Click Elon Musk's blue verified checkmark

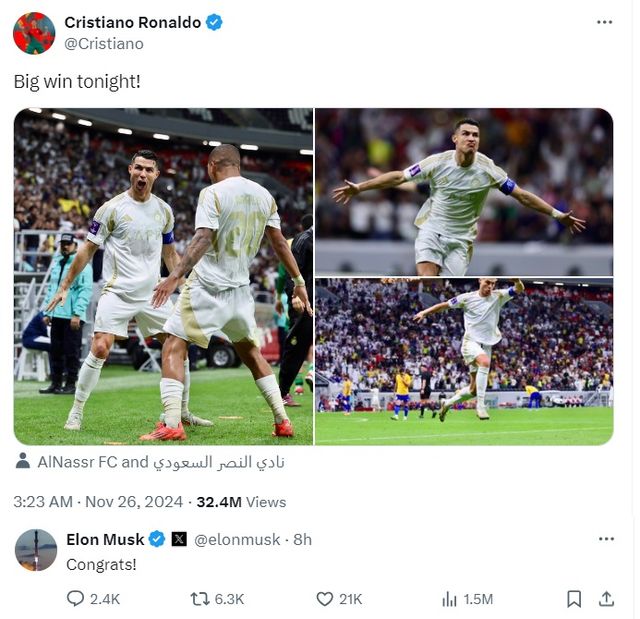(157, 539)
